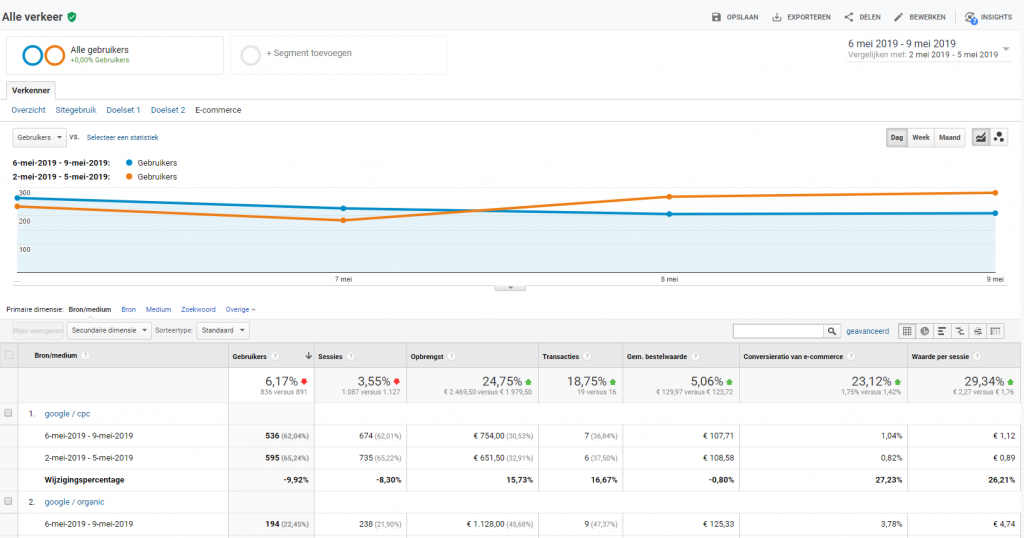Set chart granularity to Week
1024x538 pixels.
coord(921,138)
